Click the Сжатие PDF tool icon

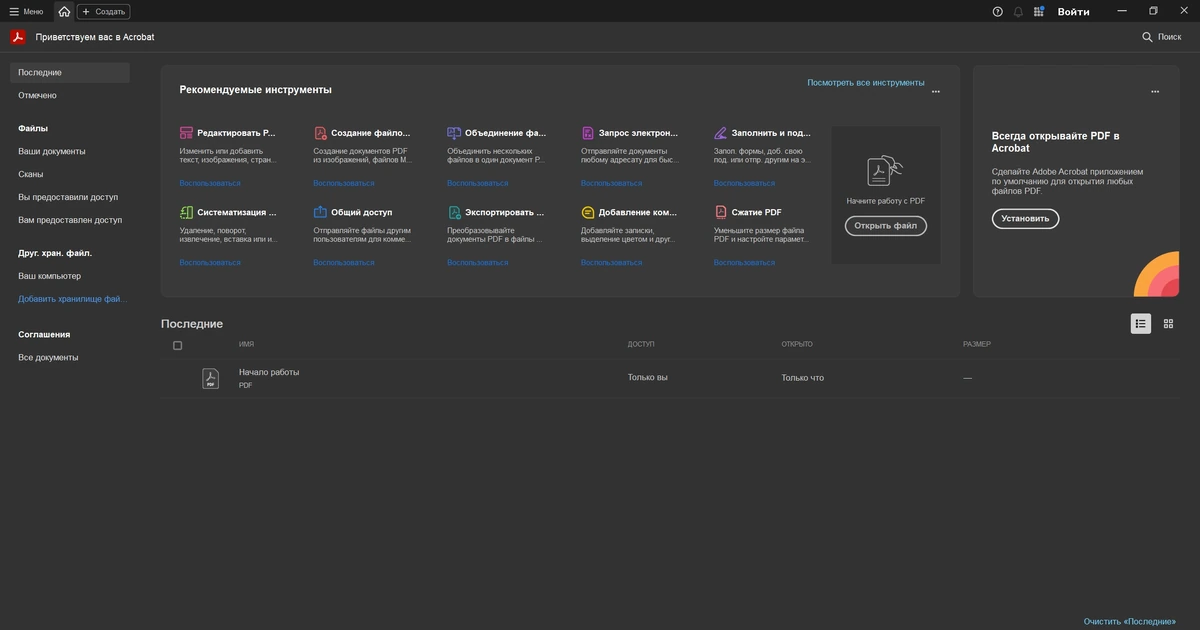point(721,212)
